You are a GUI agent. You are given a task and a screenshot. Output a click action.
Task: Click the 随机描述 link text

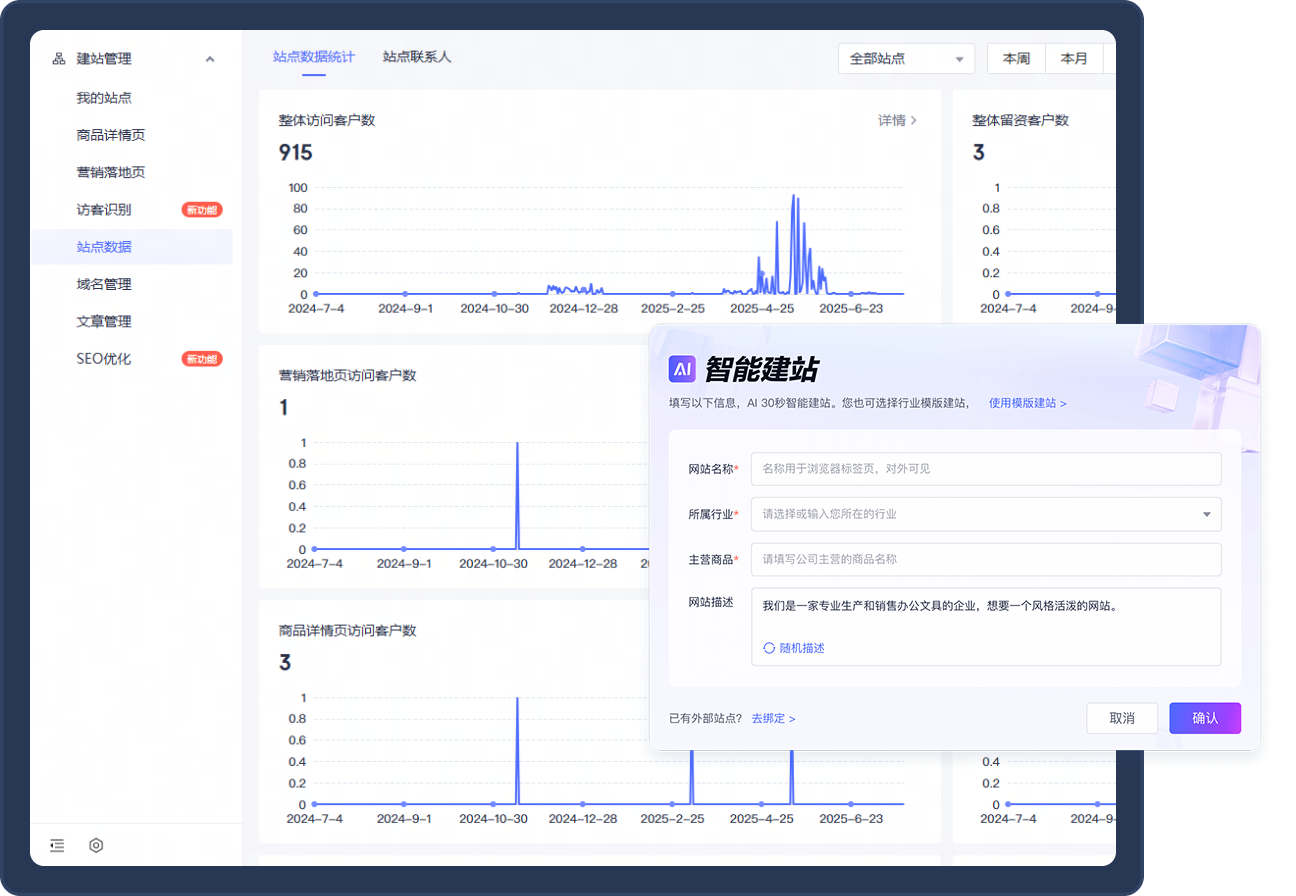802,648
